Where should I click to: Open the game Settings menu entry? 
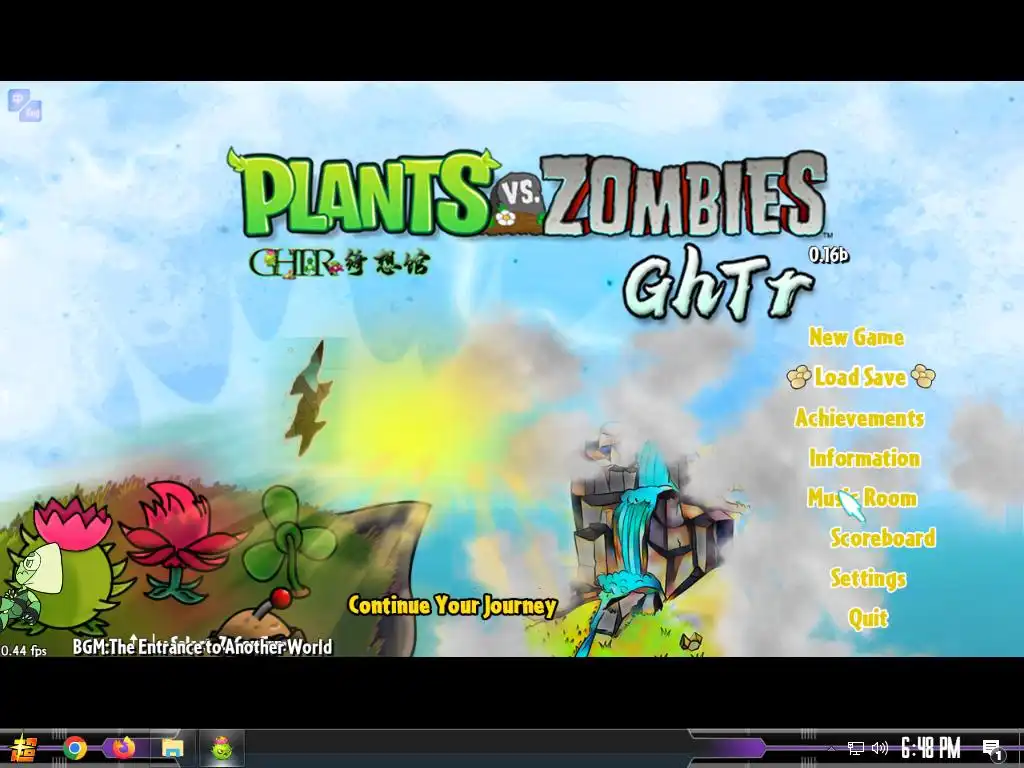coord(868,578)
